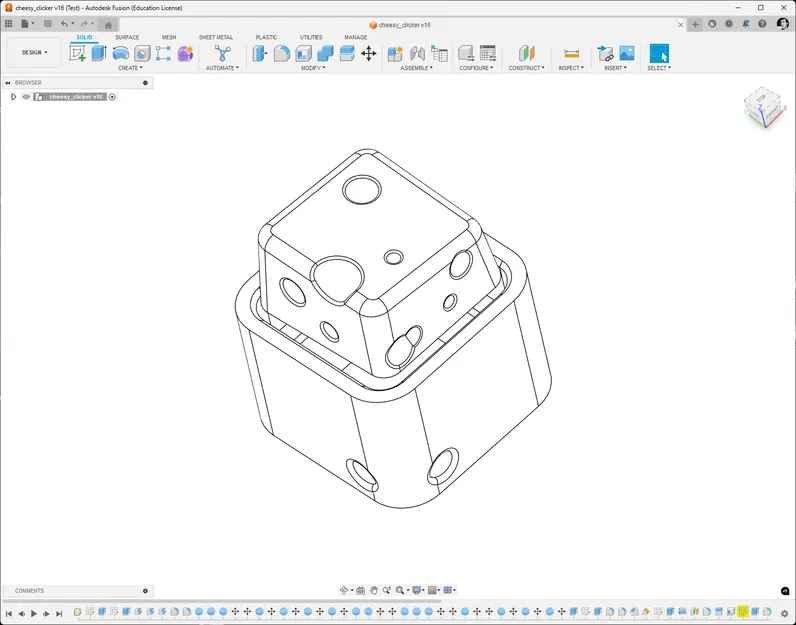The image size is (796, 625).
Task: Click the New Component icon
Action: [395, 53]
